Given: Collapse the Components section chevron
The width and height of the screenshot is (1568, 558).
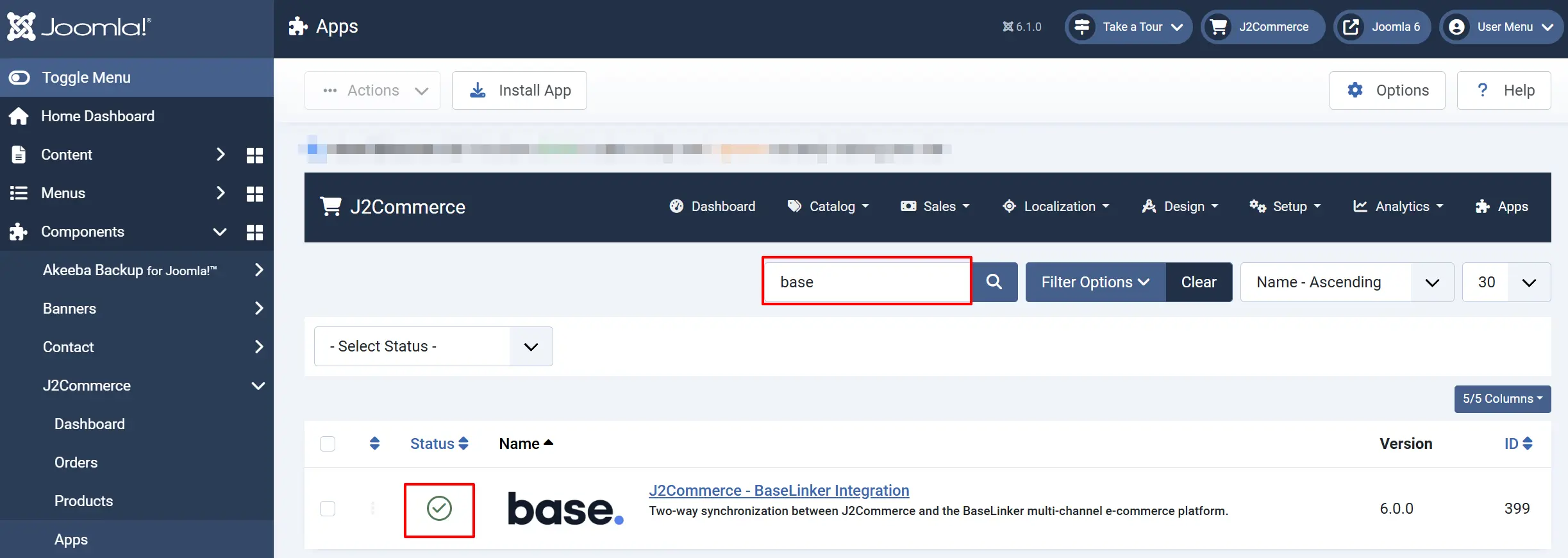Looking at the screenshot, I should tap(220, 232).
